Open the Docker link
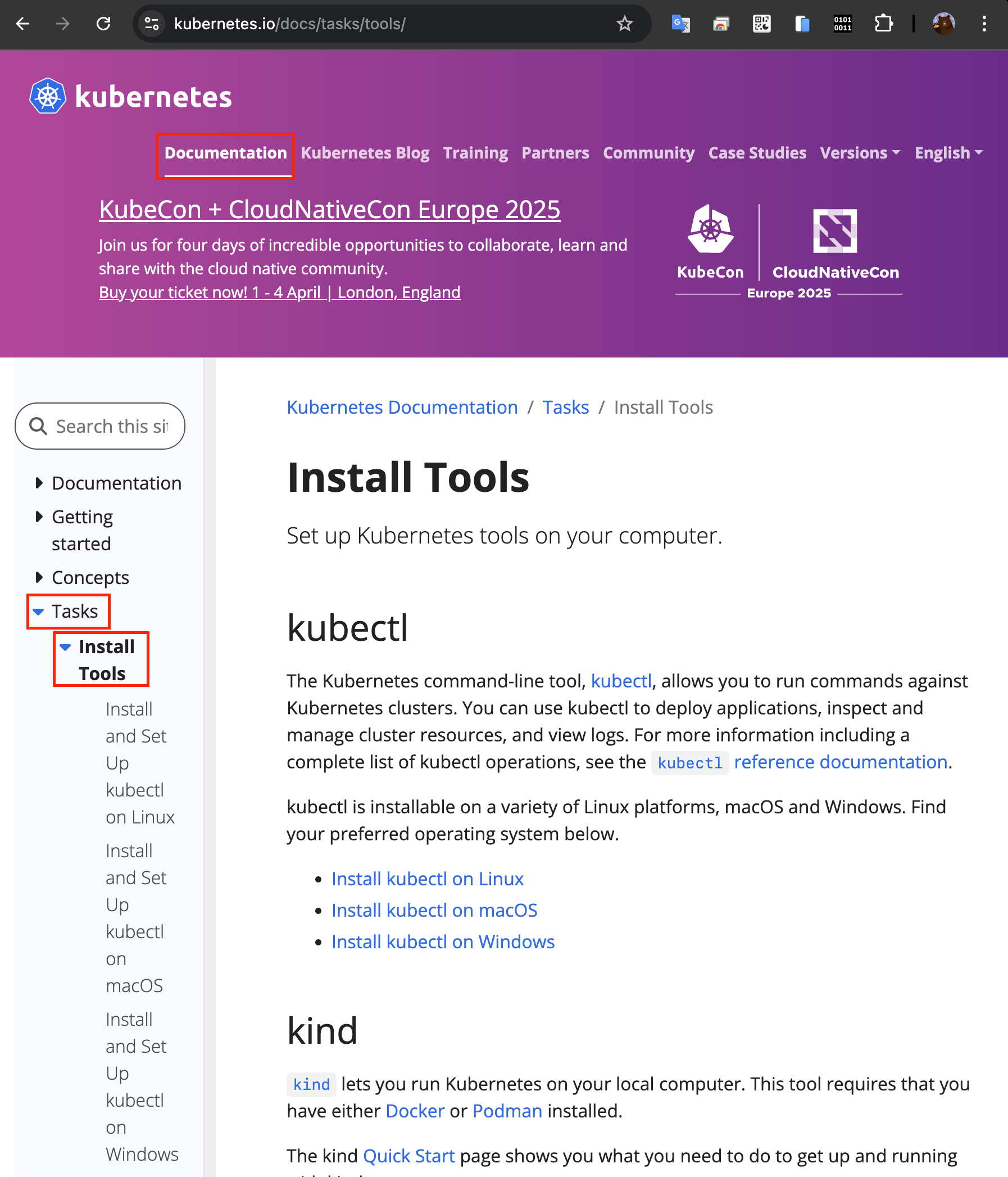The height and width of the screenshot is (1177, 1008). coord(415,1111)
